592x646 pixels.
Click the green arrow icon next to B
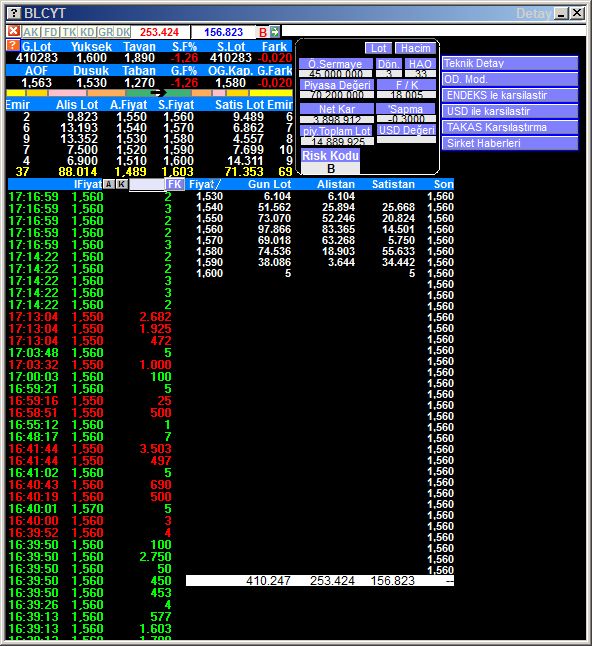click(275, 31)
